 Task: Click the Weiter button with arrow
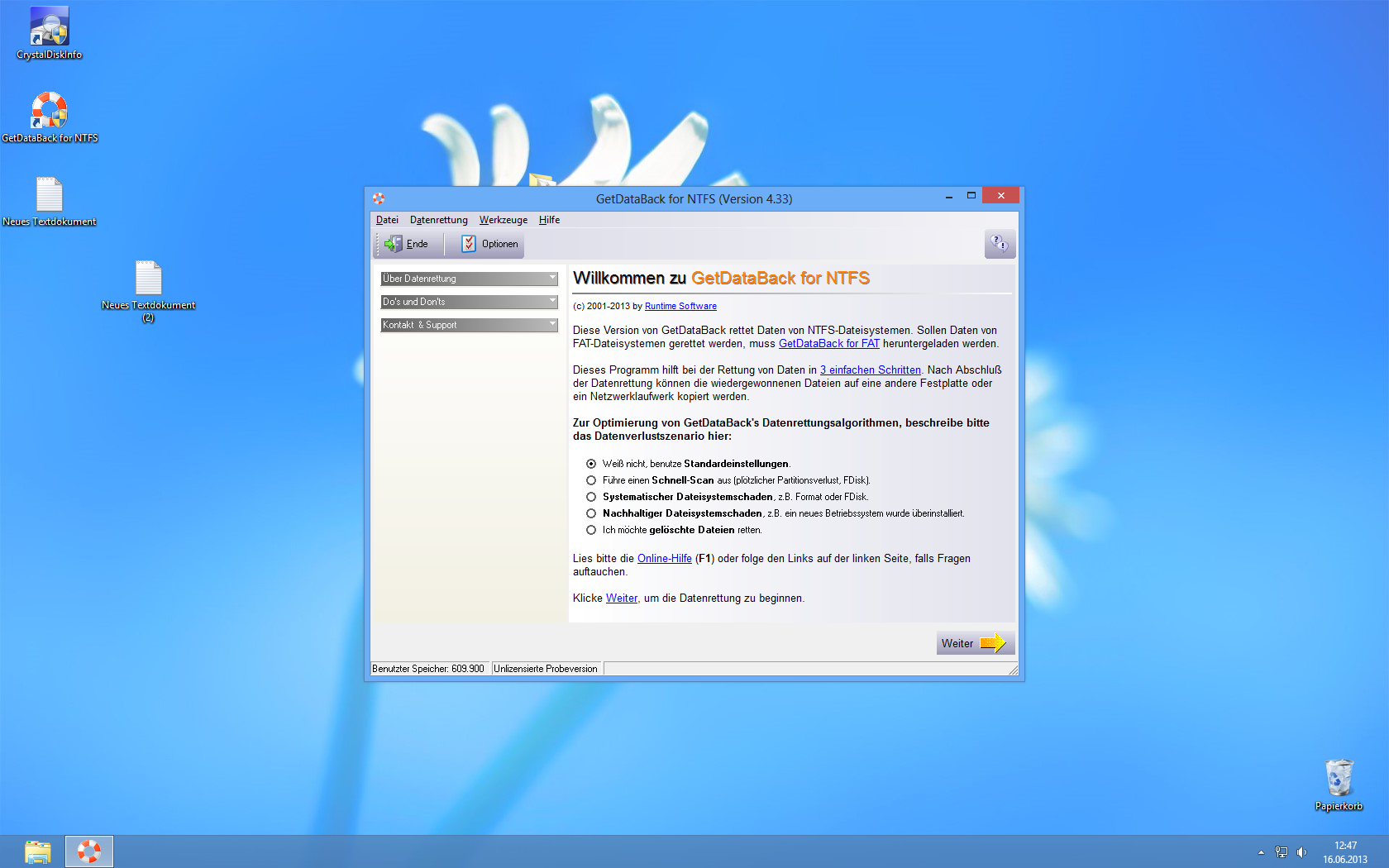[975, 643]
